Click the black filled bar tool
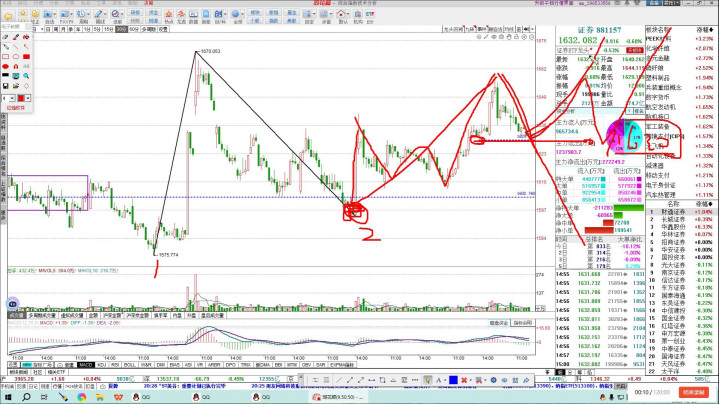The height and width of the screenshot is (404, 719). coord(6,76)
